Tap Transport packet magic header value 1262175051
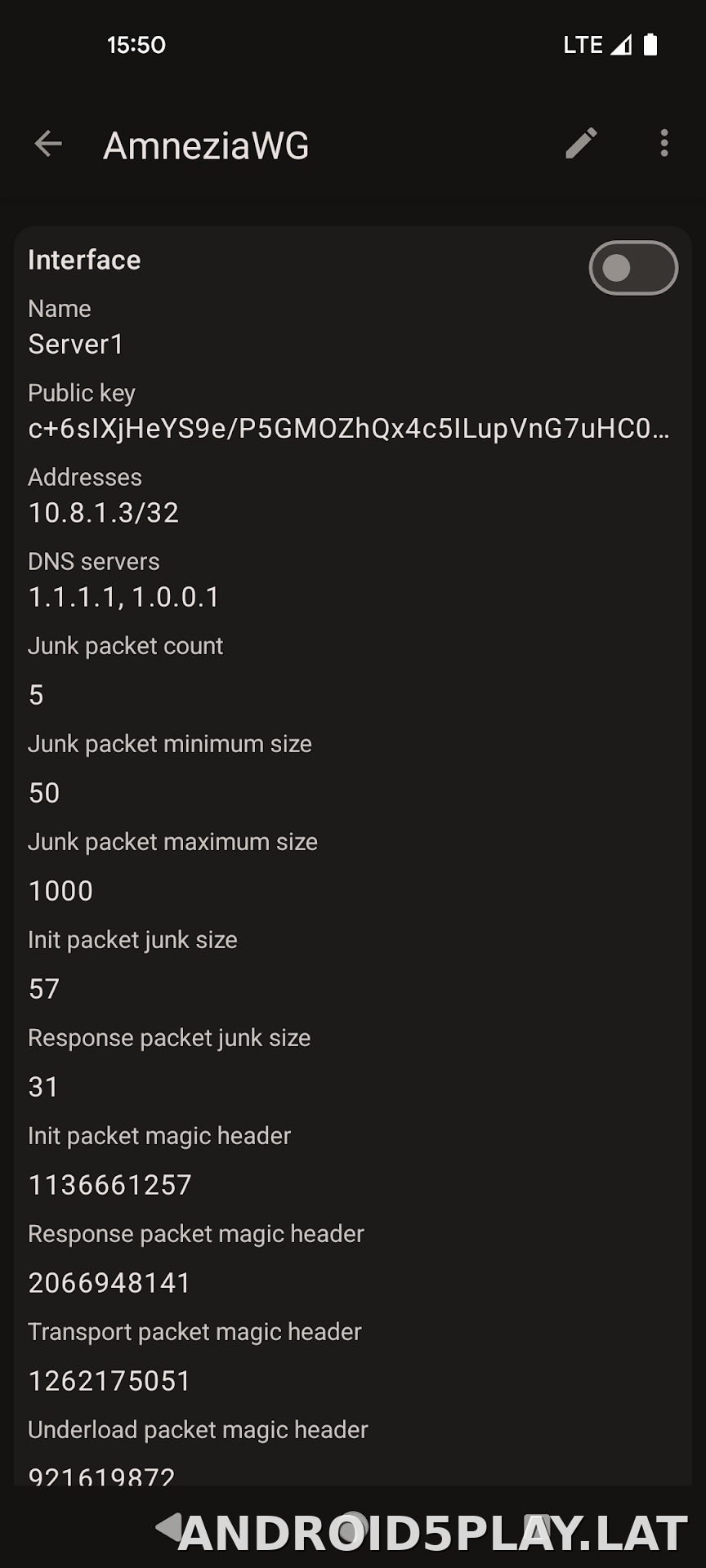 click(109, 1381)
